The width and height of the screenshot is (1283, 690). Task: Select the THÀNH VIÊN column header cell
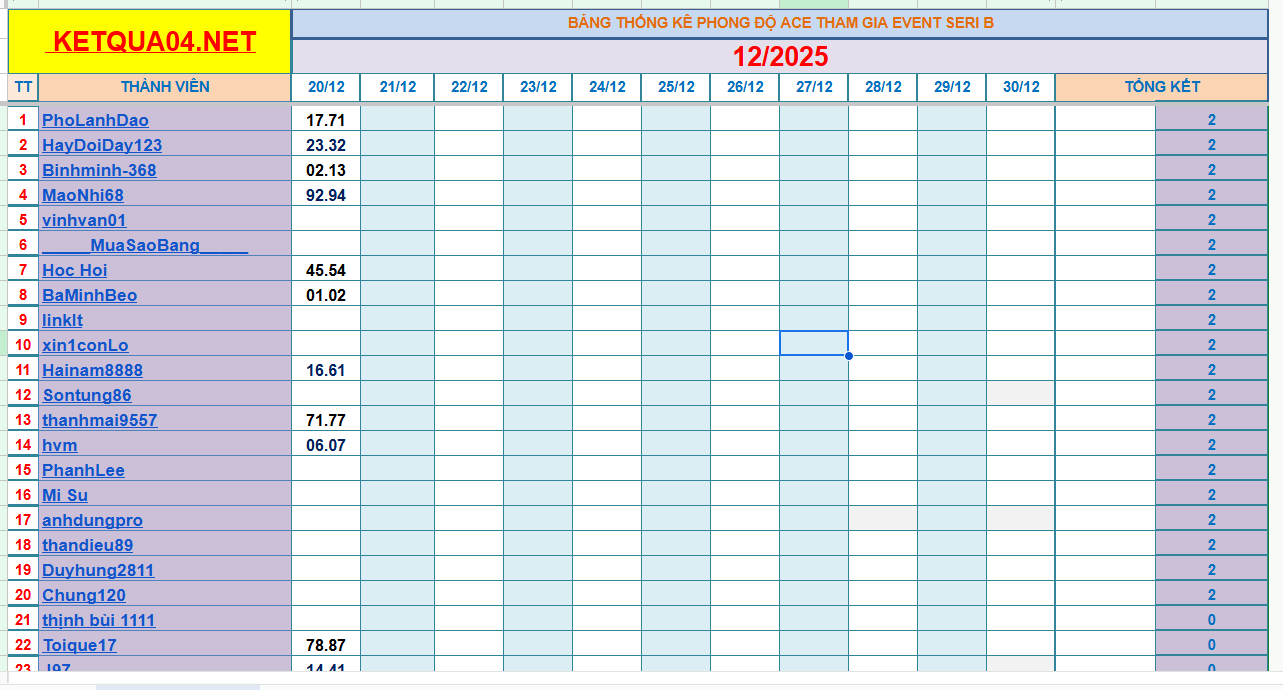tap(165, 87)
